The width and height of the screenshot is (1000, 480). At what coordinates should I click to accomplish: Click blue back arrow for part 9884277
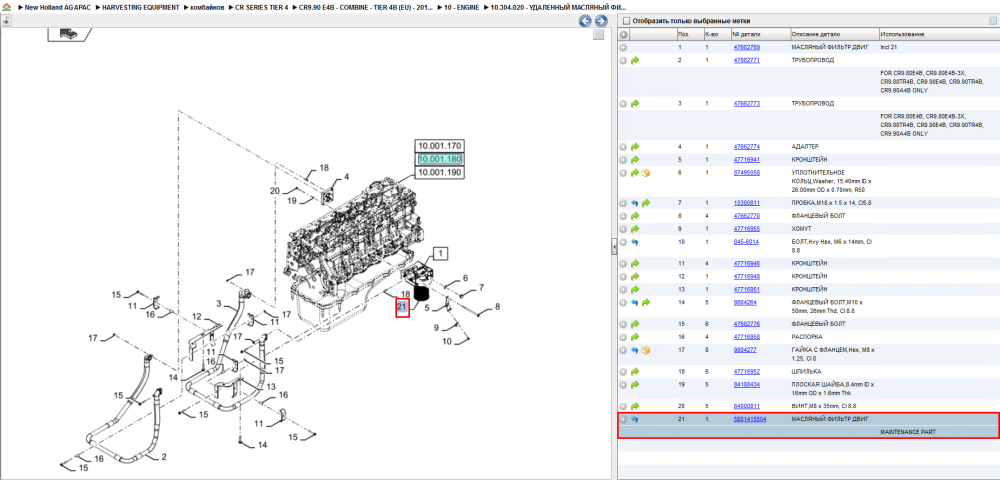tap(635, 350)
